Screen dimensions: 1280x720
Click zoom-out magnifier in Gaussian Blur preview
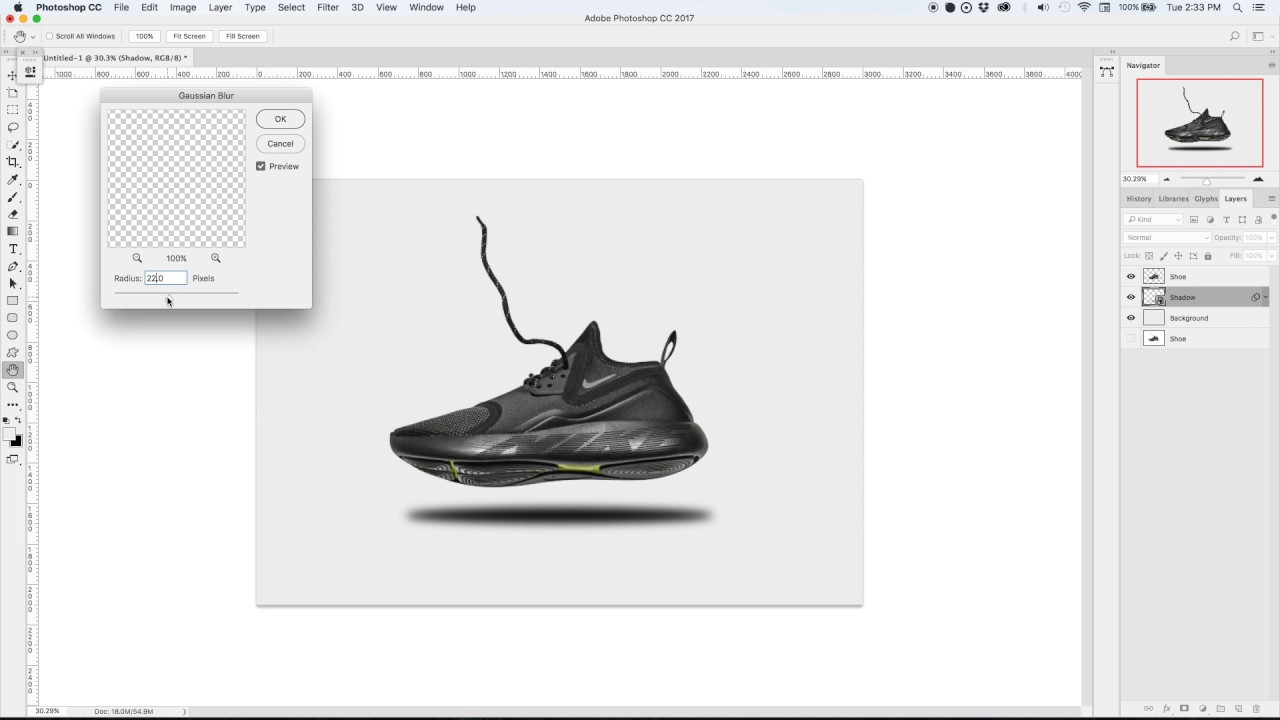(137, 258)
